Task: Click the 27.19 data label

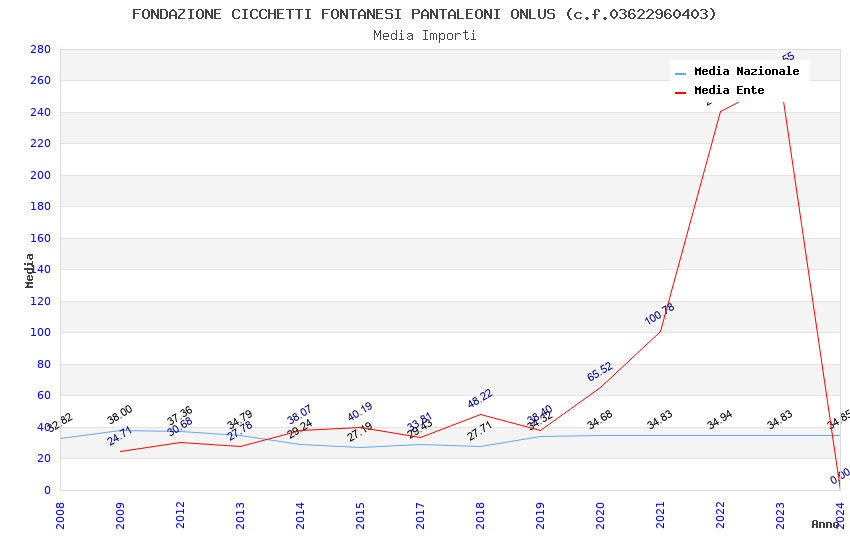Action: (360, 432)
